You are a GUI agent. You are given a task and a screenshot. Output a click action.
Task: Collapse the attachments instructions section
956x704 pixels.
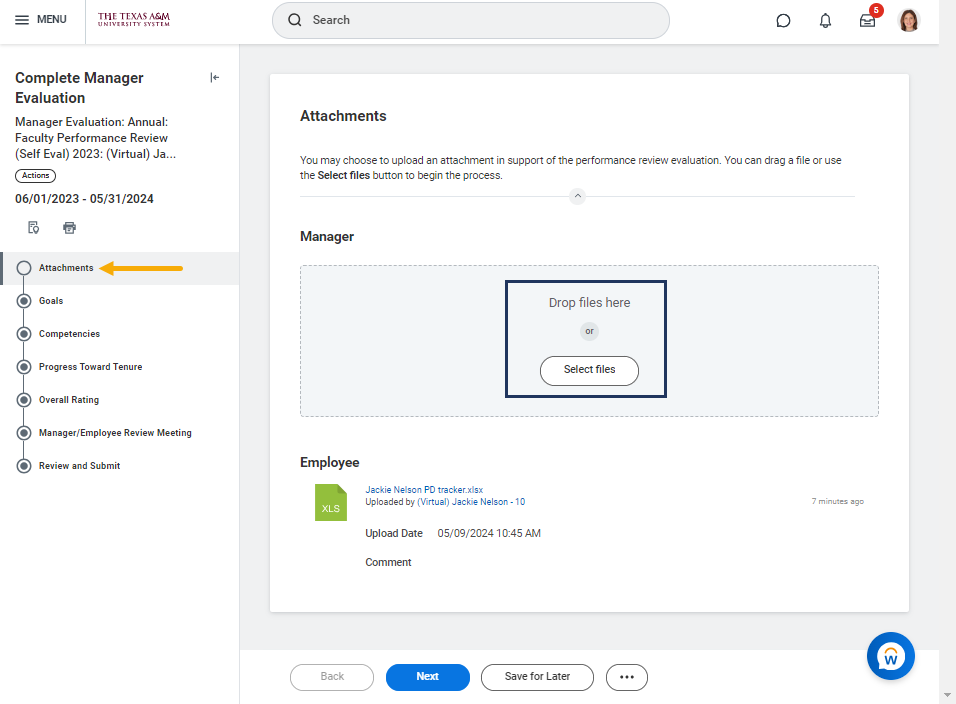[577, 196]
